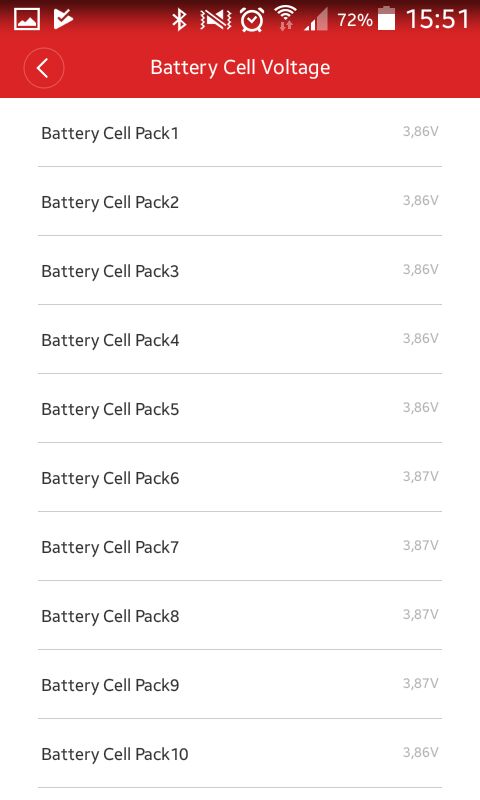Tap the 3,87V value of Pack9

420,684
